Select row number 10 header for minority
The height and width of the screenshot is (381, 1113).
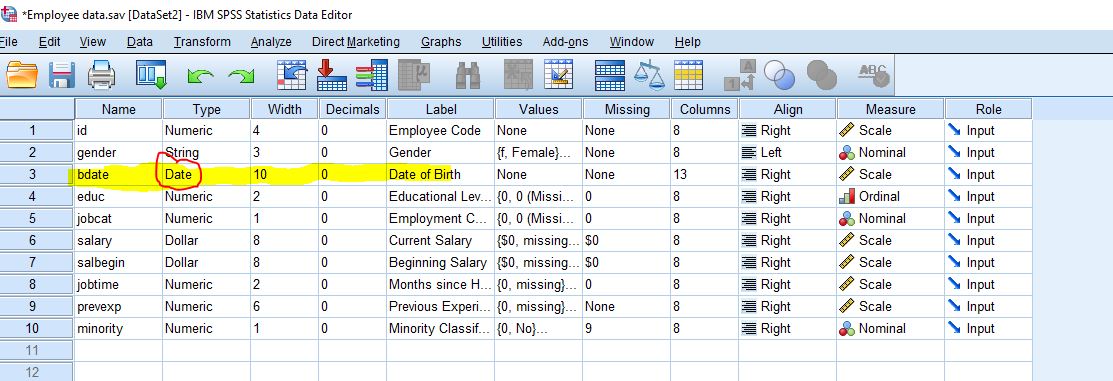point(37,328)
